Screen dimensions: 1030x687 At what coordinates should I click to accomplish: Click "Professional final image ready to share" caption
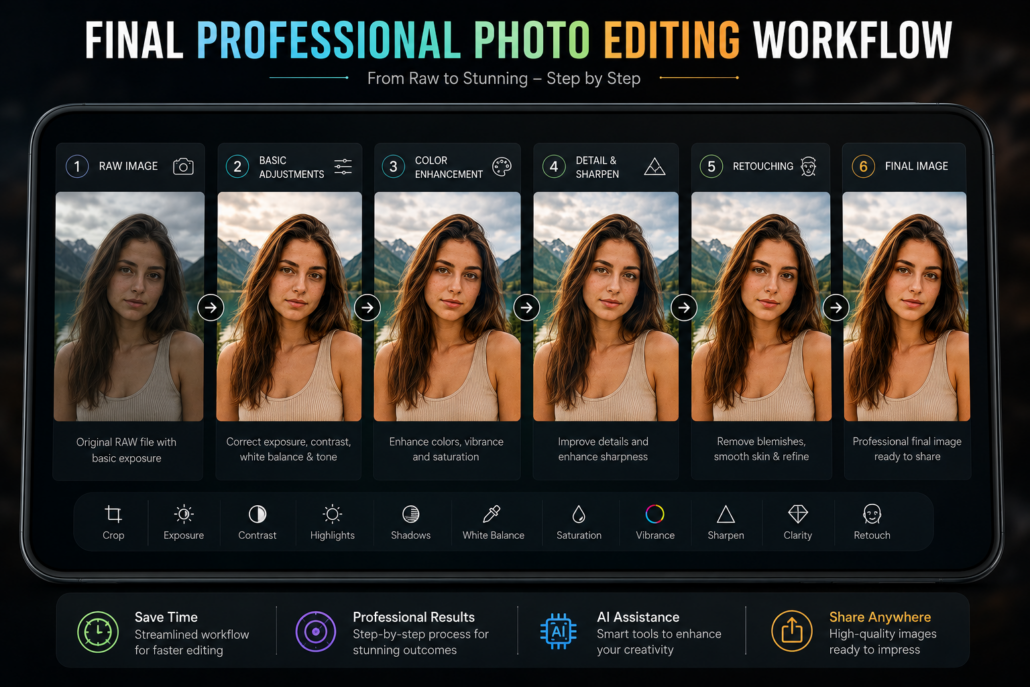click(x=907, y=449)
